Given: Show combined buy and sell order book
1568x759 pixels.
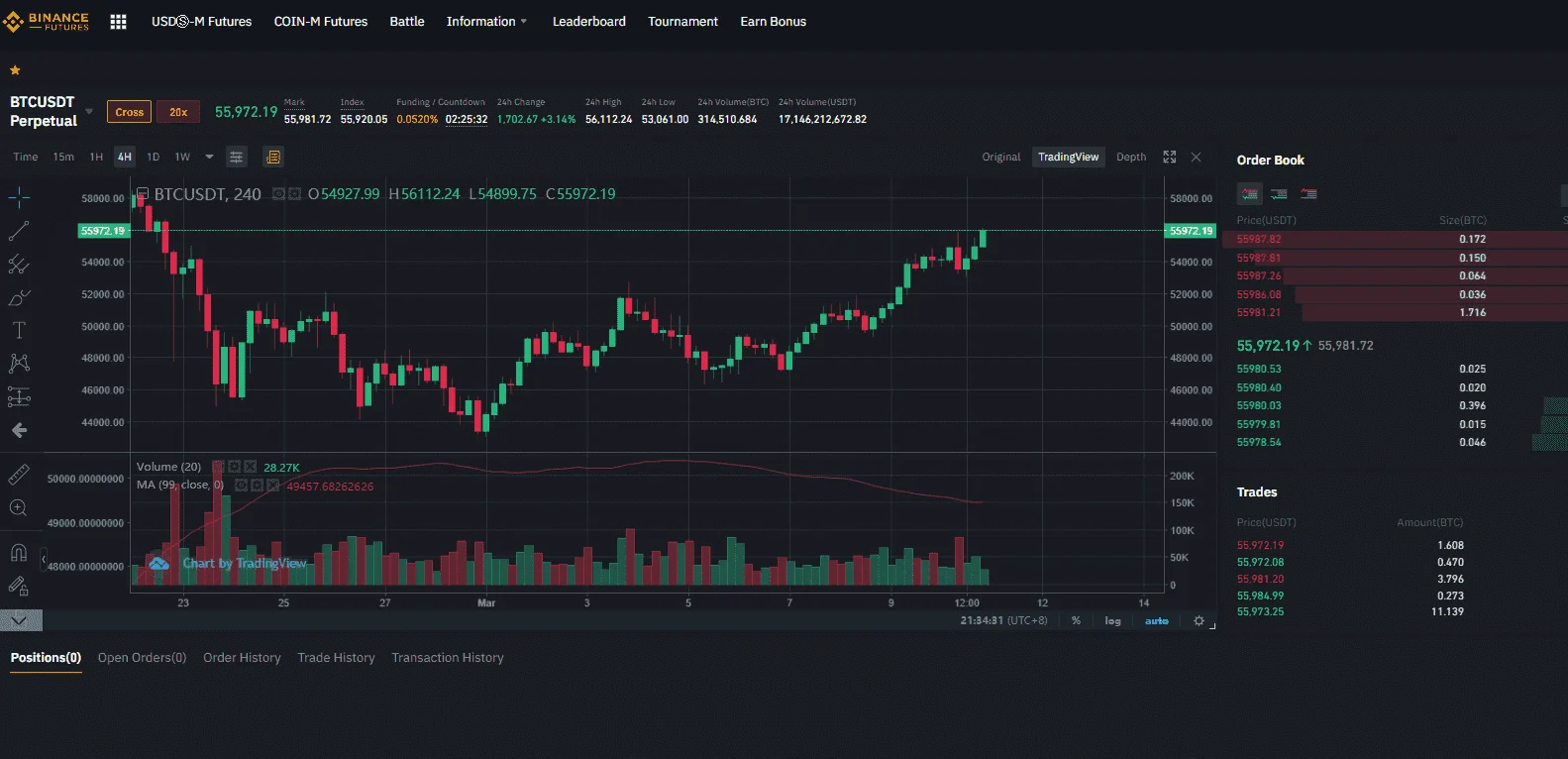Looking at the screenshot, I should point(1250,194).
